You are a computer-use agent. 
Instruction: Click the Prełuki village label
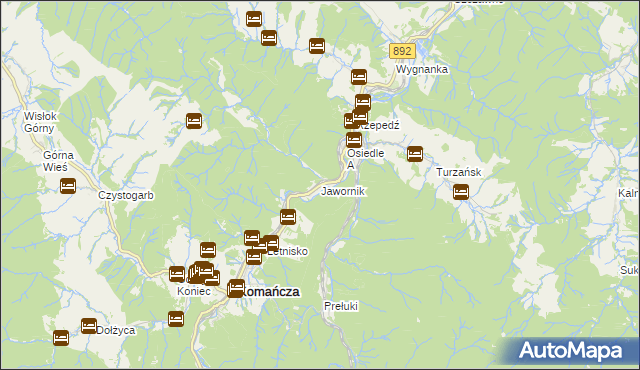pos(341,306)
